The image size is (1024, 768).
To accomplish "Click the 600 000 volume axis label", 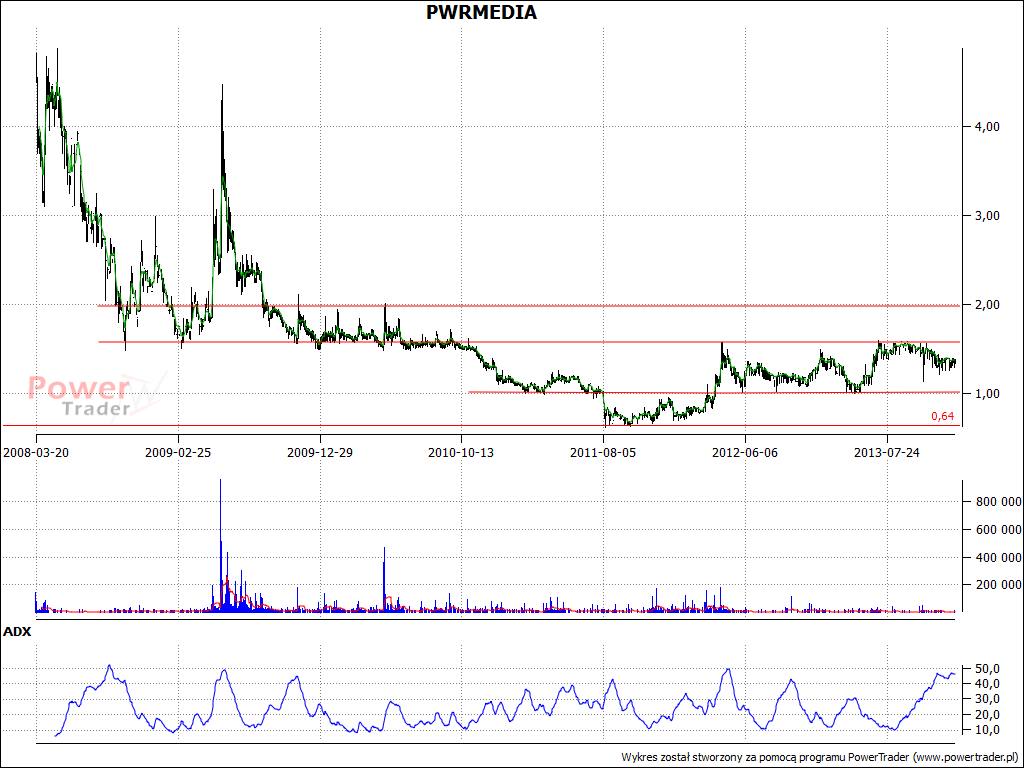I will (999, 530).
